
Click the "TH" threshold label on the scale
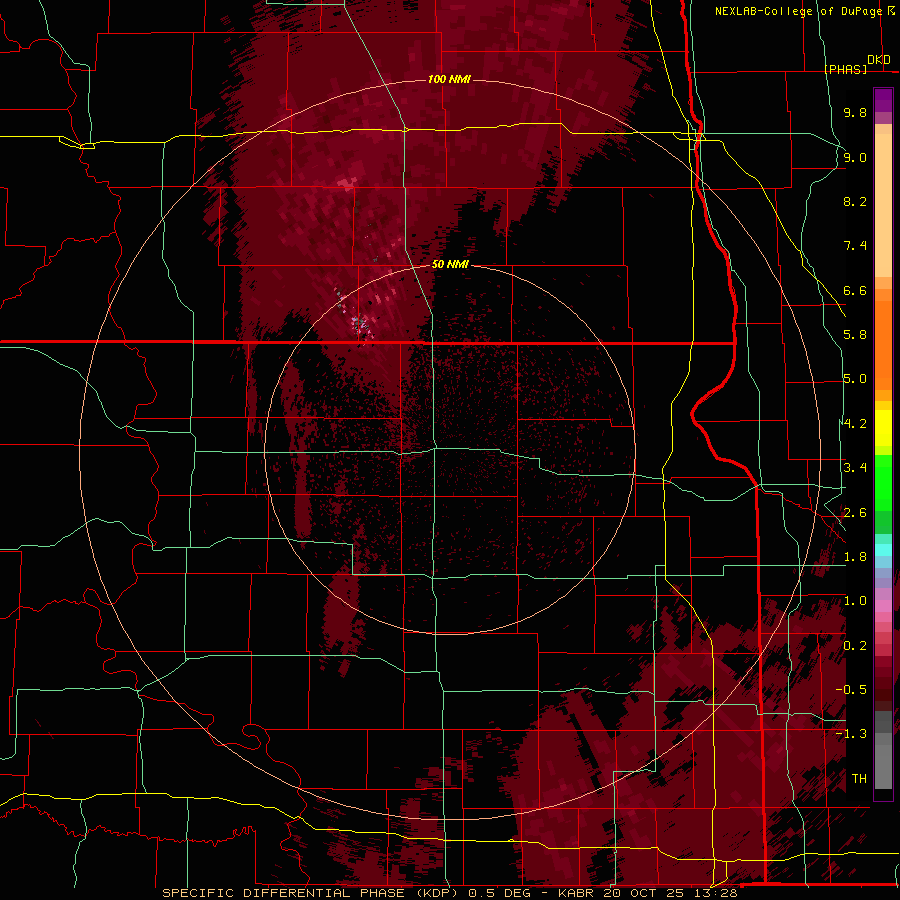point(859,779)
